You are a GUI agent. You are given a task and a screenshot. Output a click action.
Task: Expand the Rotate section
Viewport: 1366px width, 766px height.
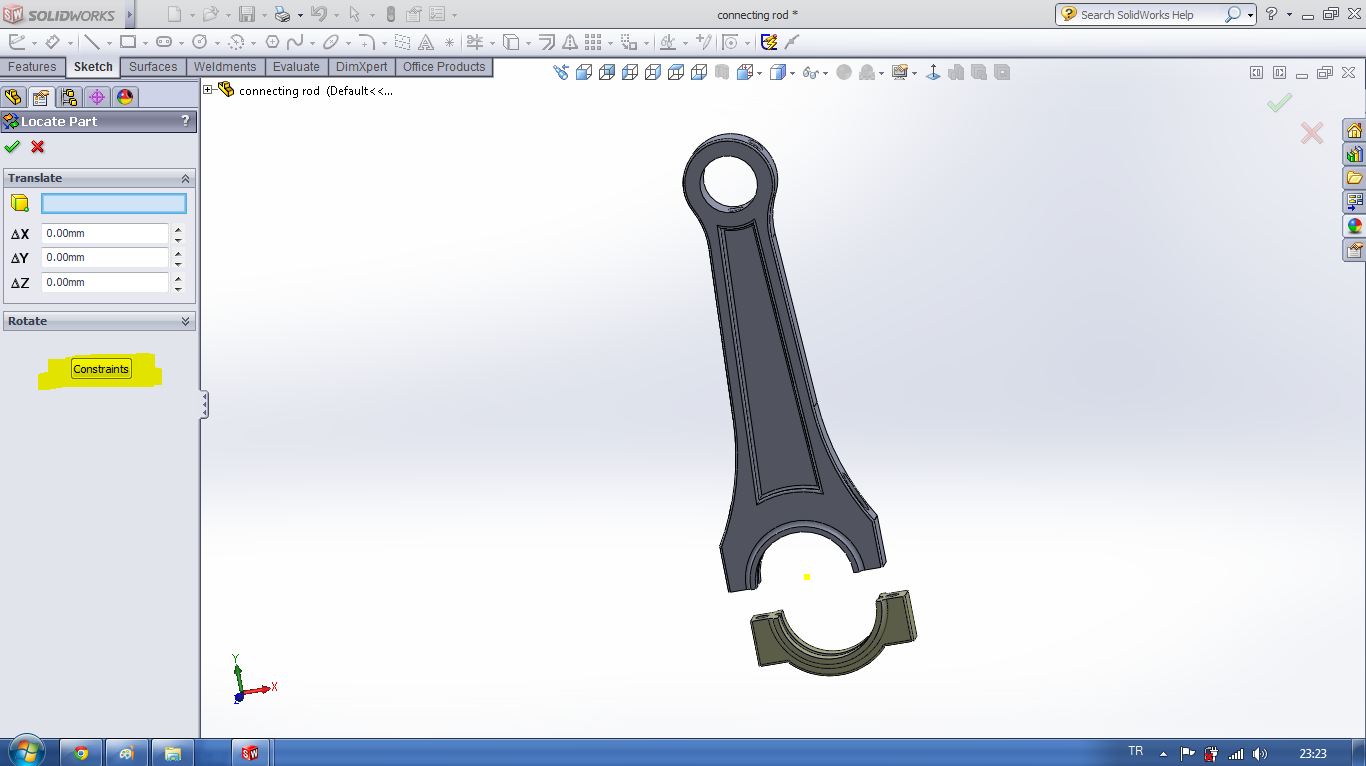click(185, 321)
